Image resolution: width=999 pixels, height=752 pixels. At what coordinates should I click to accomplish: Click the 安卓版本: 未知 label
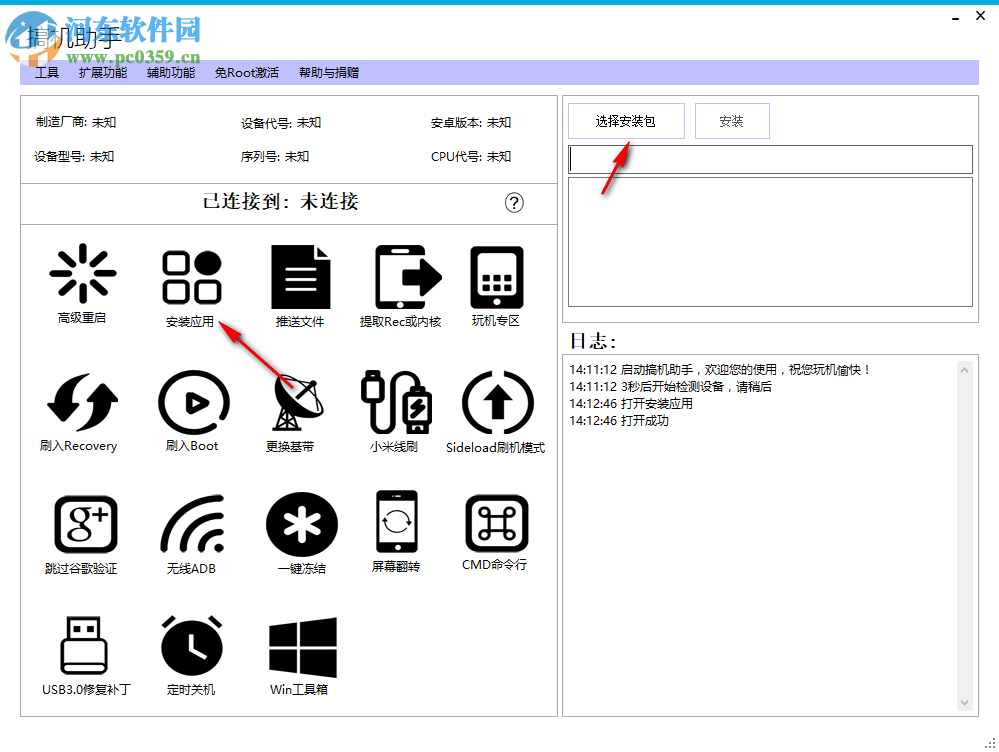pos(471,123)
